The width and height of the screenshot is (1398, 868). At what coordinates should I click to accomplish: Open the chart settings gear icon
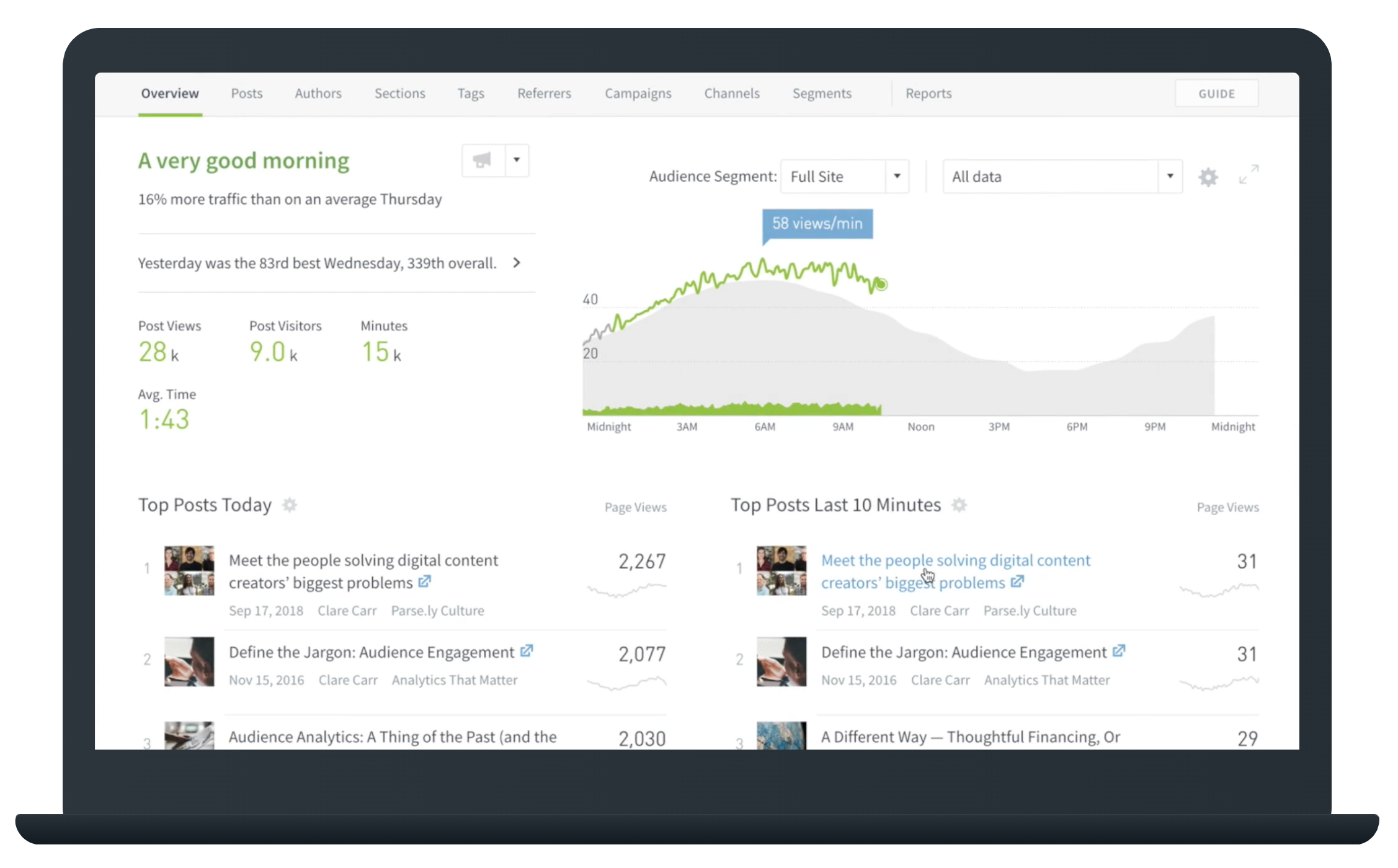tap(1208, 176)
